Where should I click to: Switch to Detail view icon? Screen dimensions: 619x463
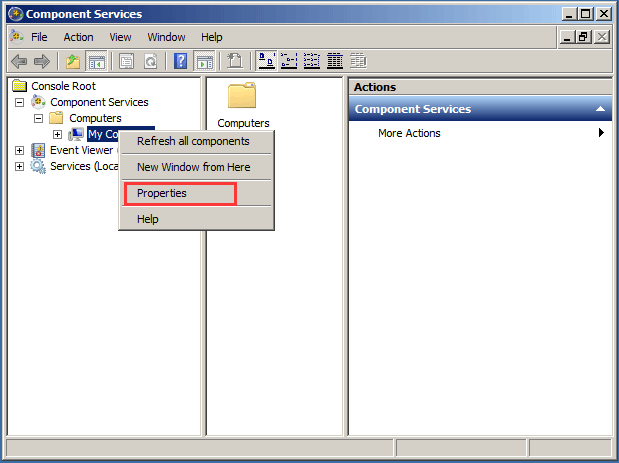[335, 61]
